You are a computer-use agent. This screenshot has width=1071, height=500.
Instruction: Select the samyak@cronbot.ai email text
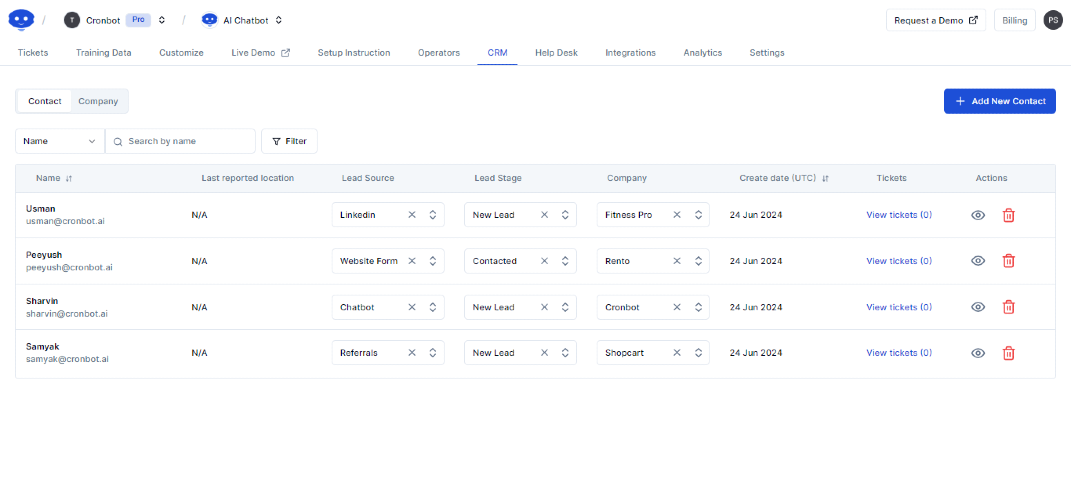(68, 359)
